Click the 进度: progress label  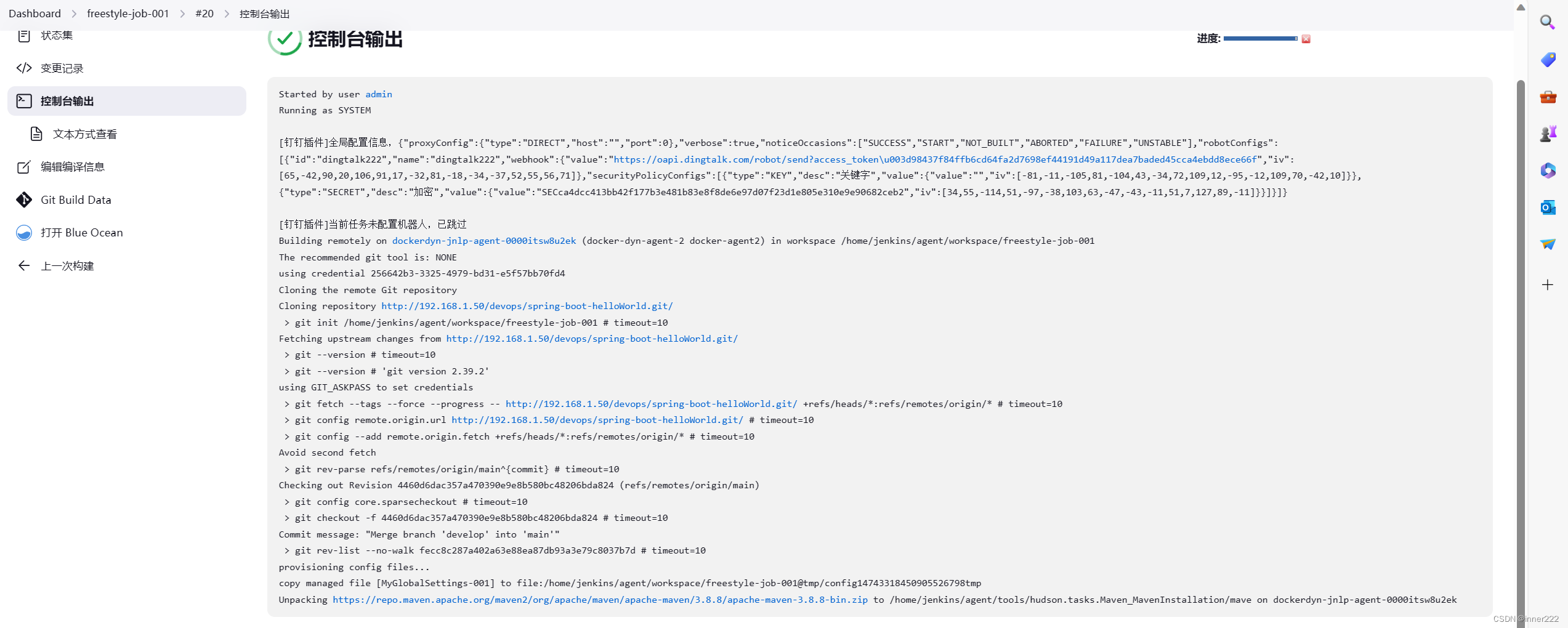(1208, 39)
